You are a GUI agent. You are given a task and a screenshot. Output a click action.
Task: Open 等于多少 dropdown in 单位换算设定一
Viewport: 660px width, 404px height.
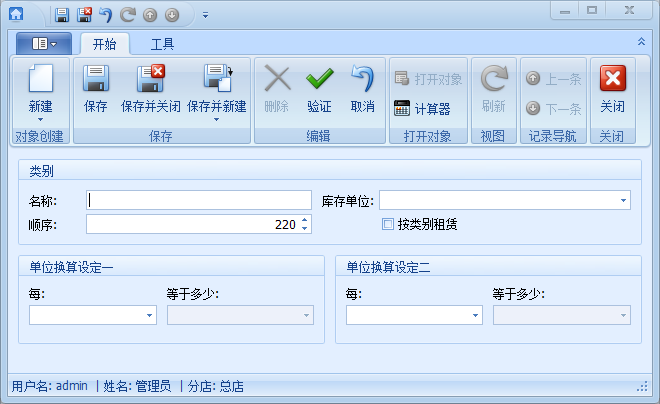click(306, 315)
